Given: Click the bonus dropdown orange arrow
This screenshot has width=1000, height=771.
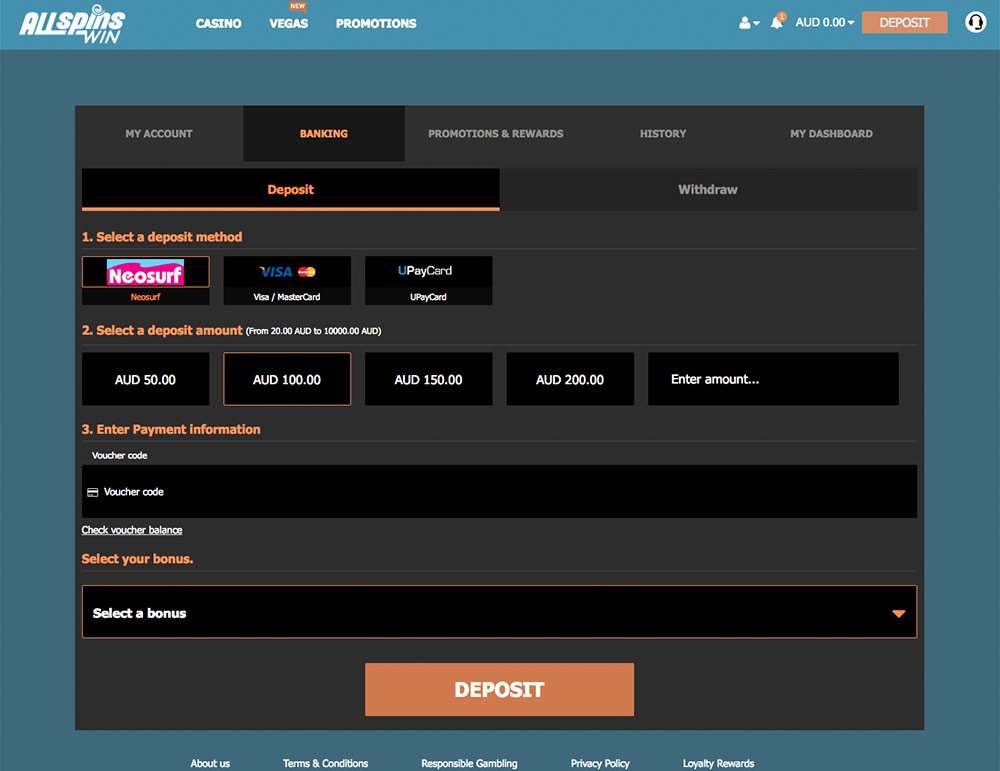Looking at the screenshot, I should coord(899,613).
